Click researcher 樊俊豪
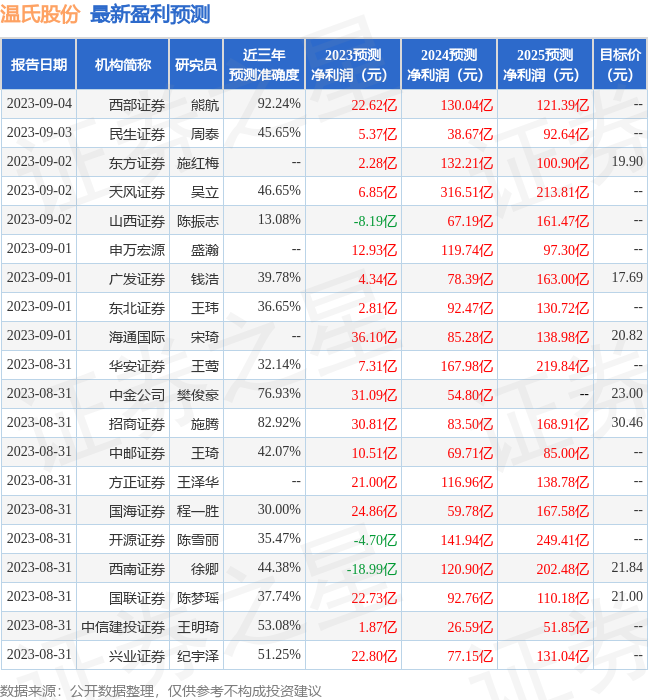648x700 pixels. point(198,395)
